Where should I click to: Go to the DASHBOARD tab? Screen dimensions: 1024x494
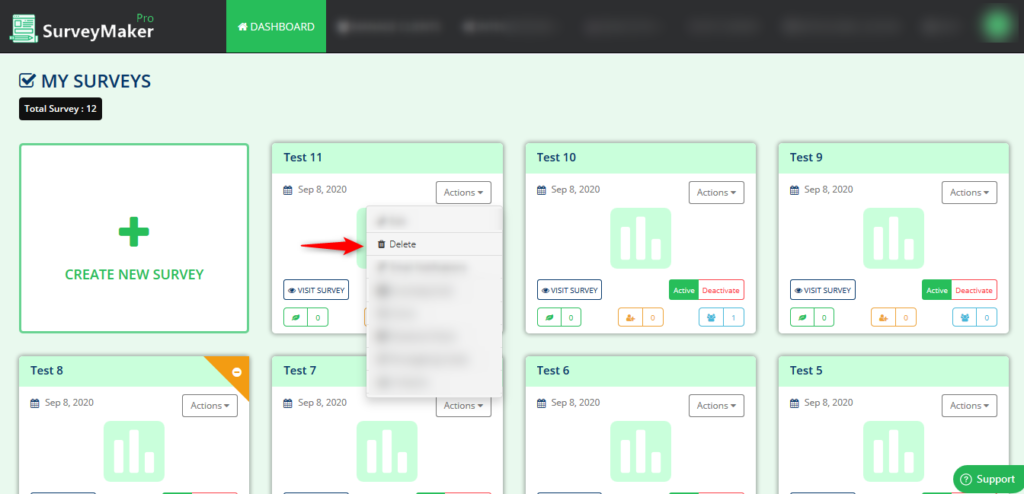click(x=276, y=27)
